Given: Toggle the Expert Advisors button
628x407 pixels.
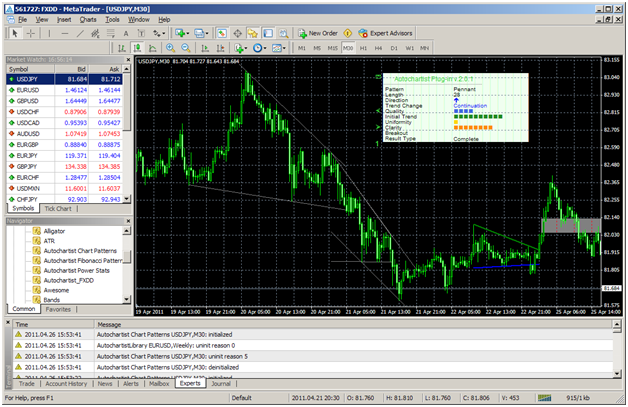Looking at the screenshot, I should [385, 33].
